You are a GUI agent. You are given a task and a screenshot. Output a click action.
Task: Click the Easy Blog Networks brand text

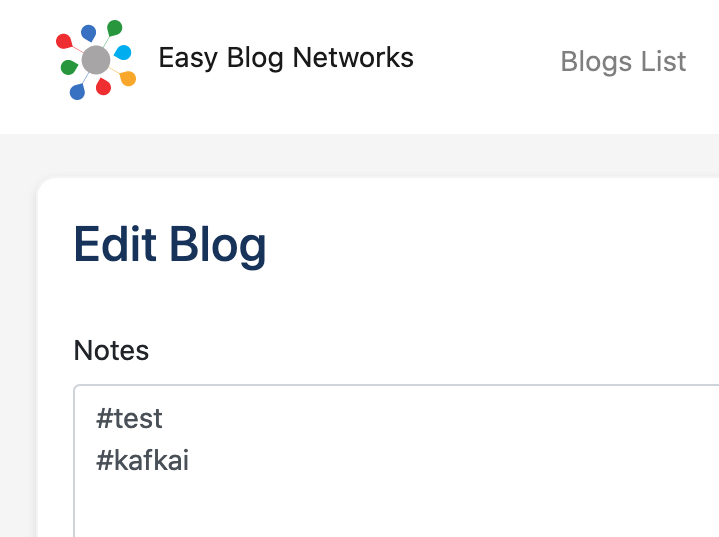[286, 58]
